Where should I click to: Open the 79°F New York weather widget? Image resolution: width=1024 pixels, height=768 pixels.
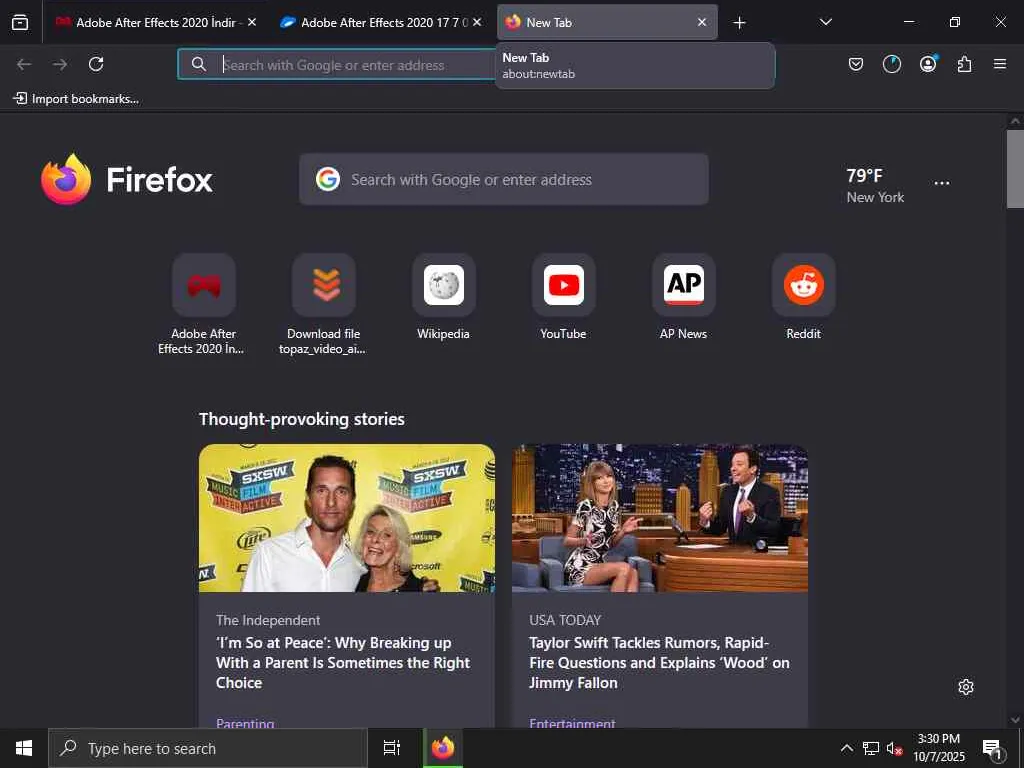pos(875,185)
